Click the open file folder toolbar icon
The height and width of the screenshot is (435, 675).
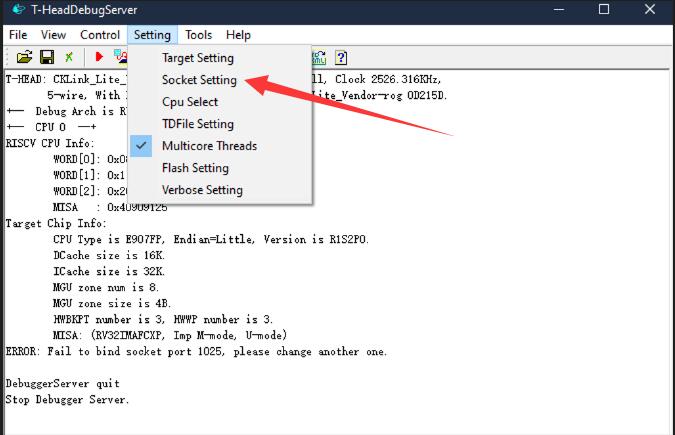click(25, 57)
